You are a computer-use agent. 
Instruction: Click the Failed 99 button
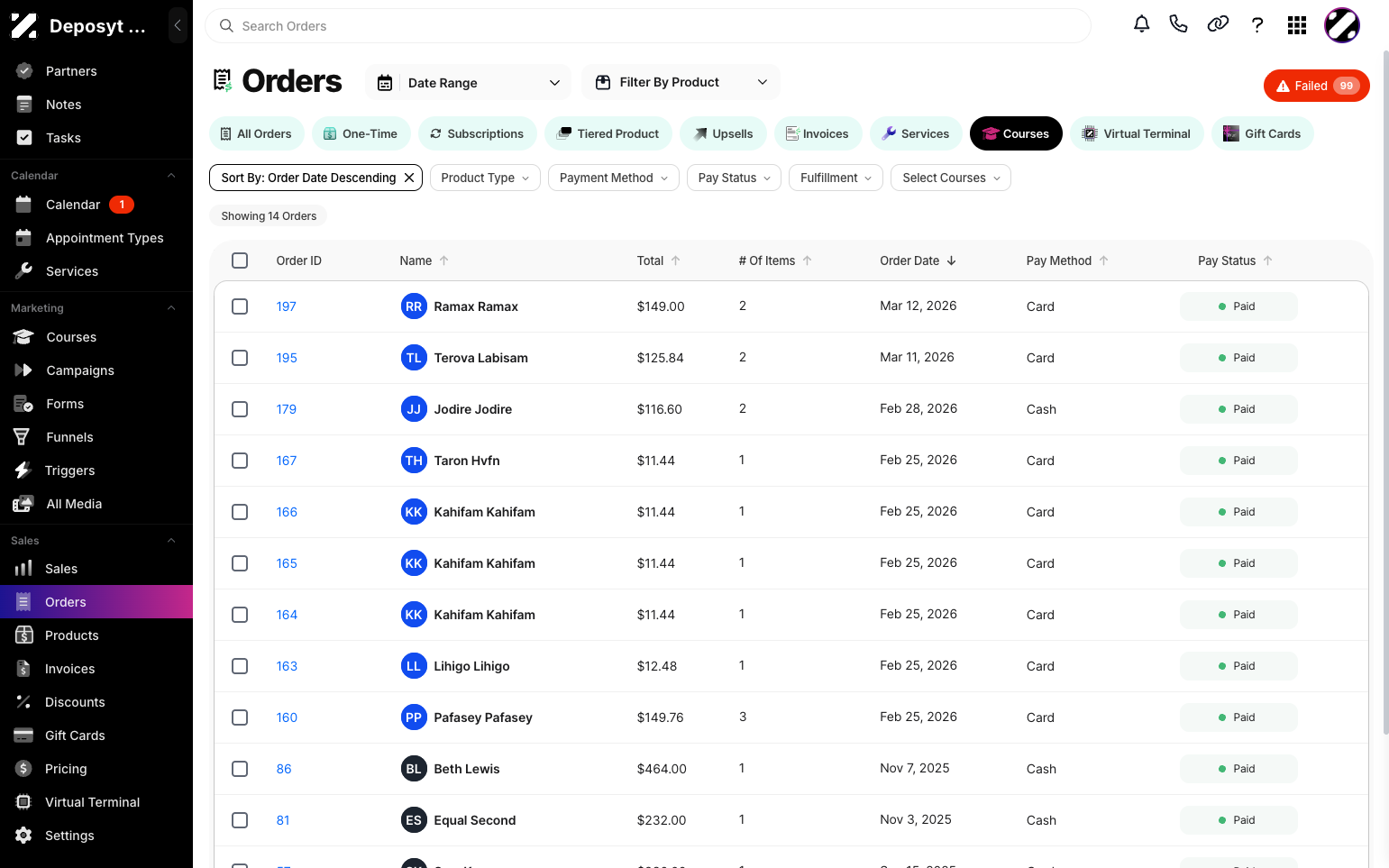pyautogui.click(x=1317, y=86)
